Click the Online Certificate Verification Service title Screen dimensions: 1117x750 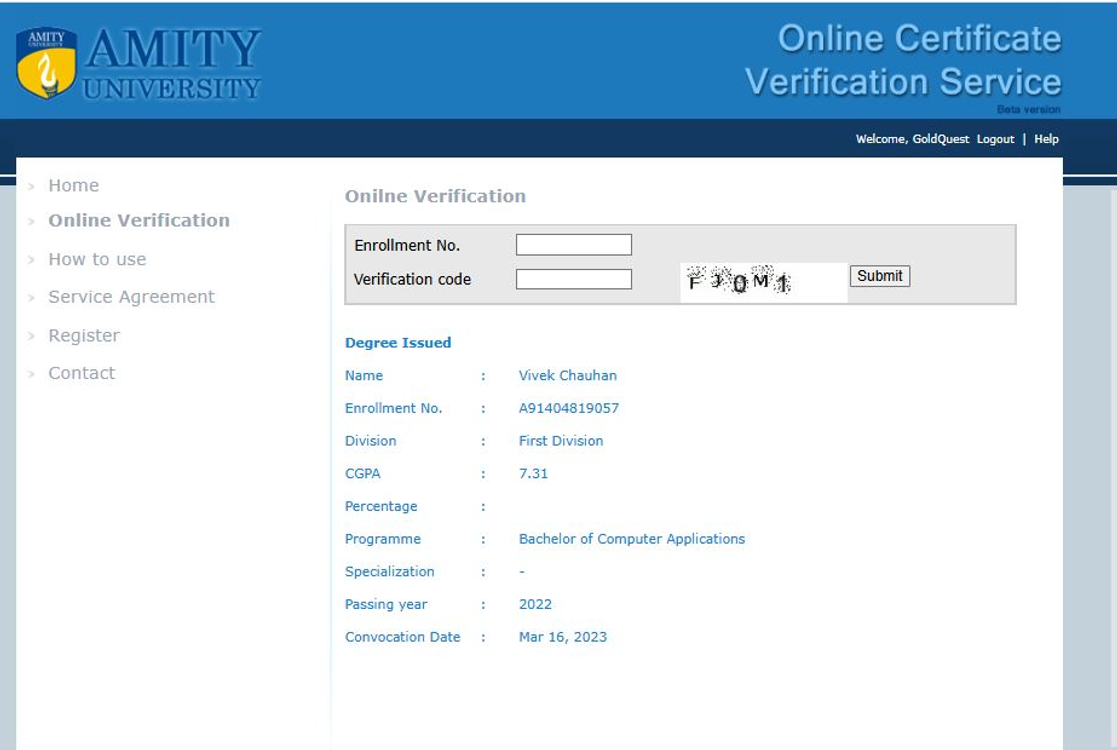click(903, 60)
